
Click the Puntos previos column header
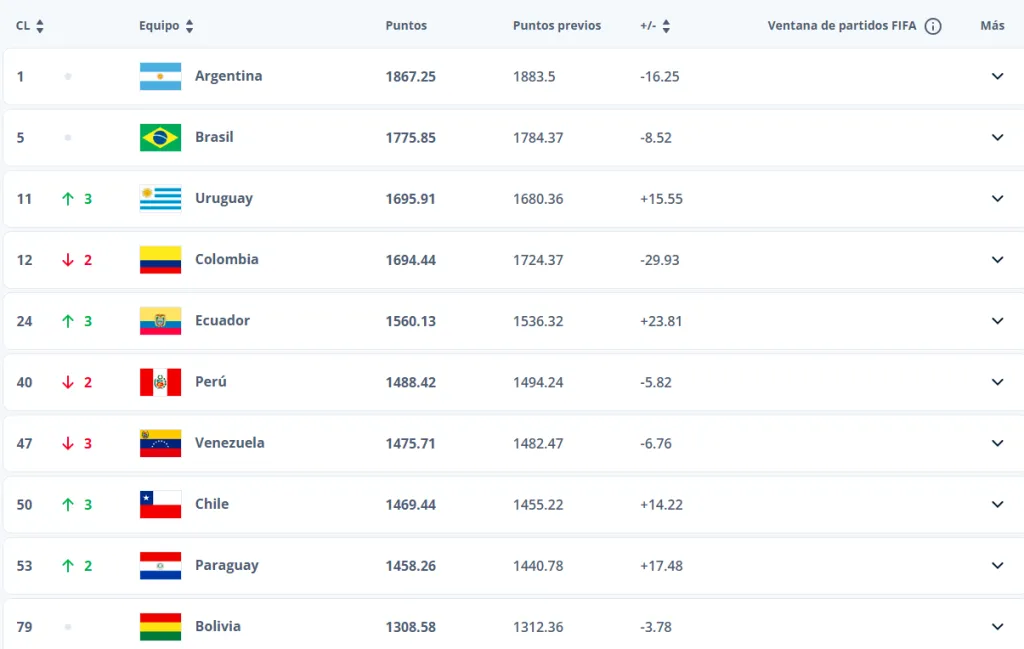tap(557, 26)
